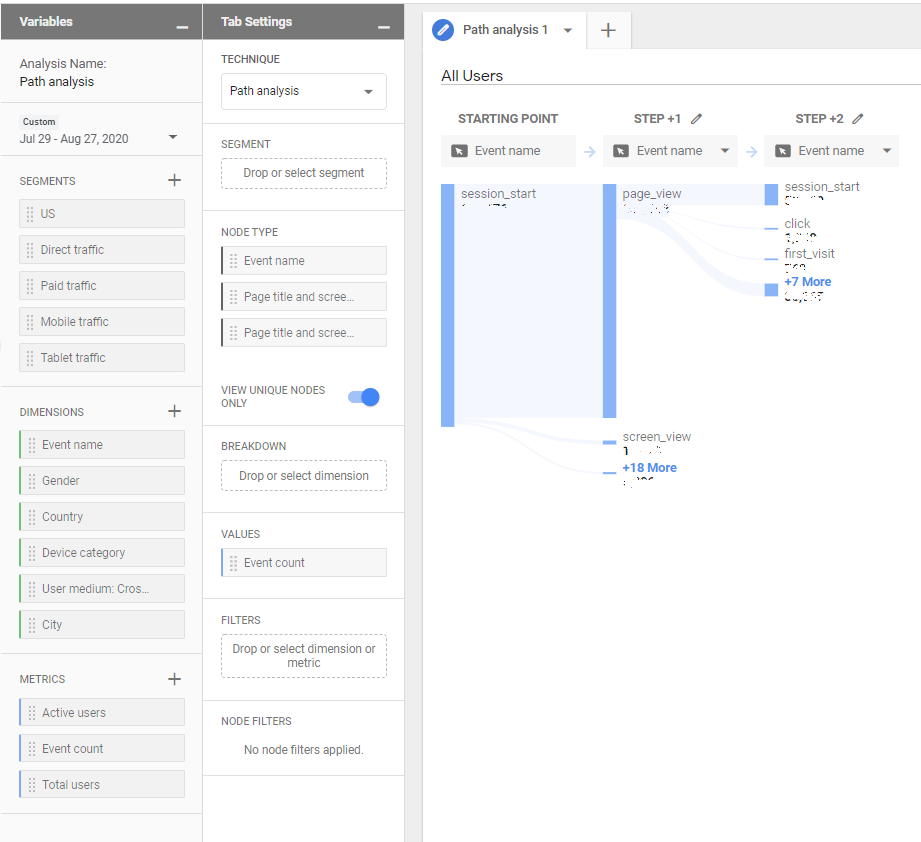Open the Path analysis 1 tab dropdown arrow
The height and width of the screenshot is (842, 921).
568,30
